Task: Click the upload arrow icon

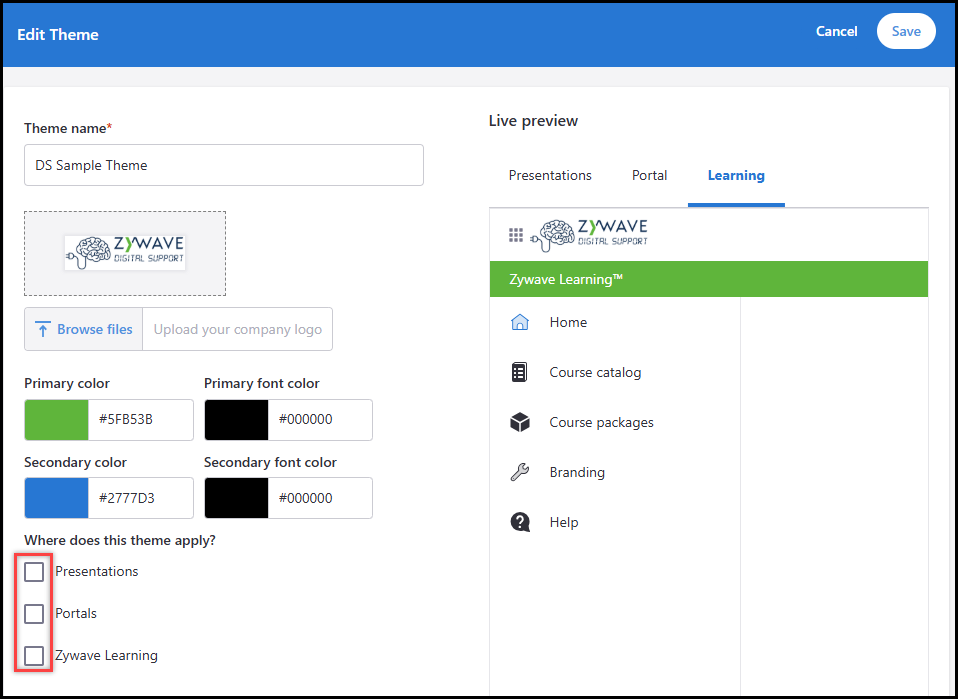Action: click(x=43, y=329)
